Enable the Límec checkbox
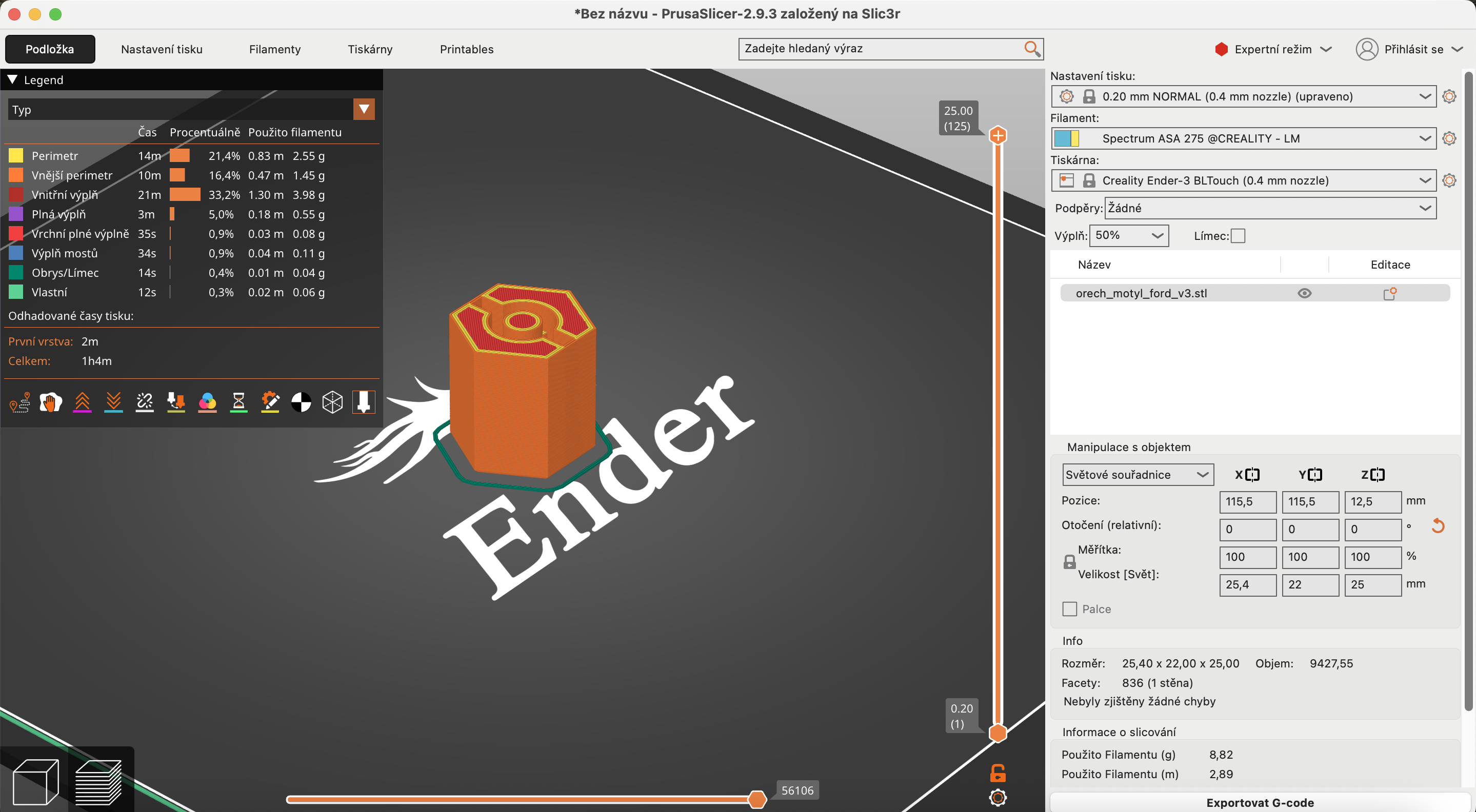The height and width of the screenshot is (812, 1476). pos(1238,236)
